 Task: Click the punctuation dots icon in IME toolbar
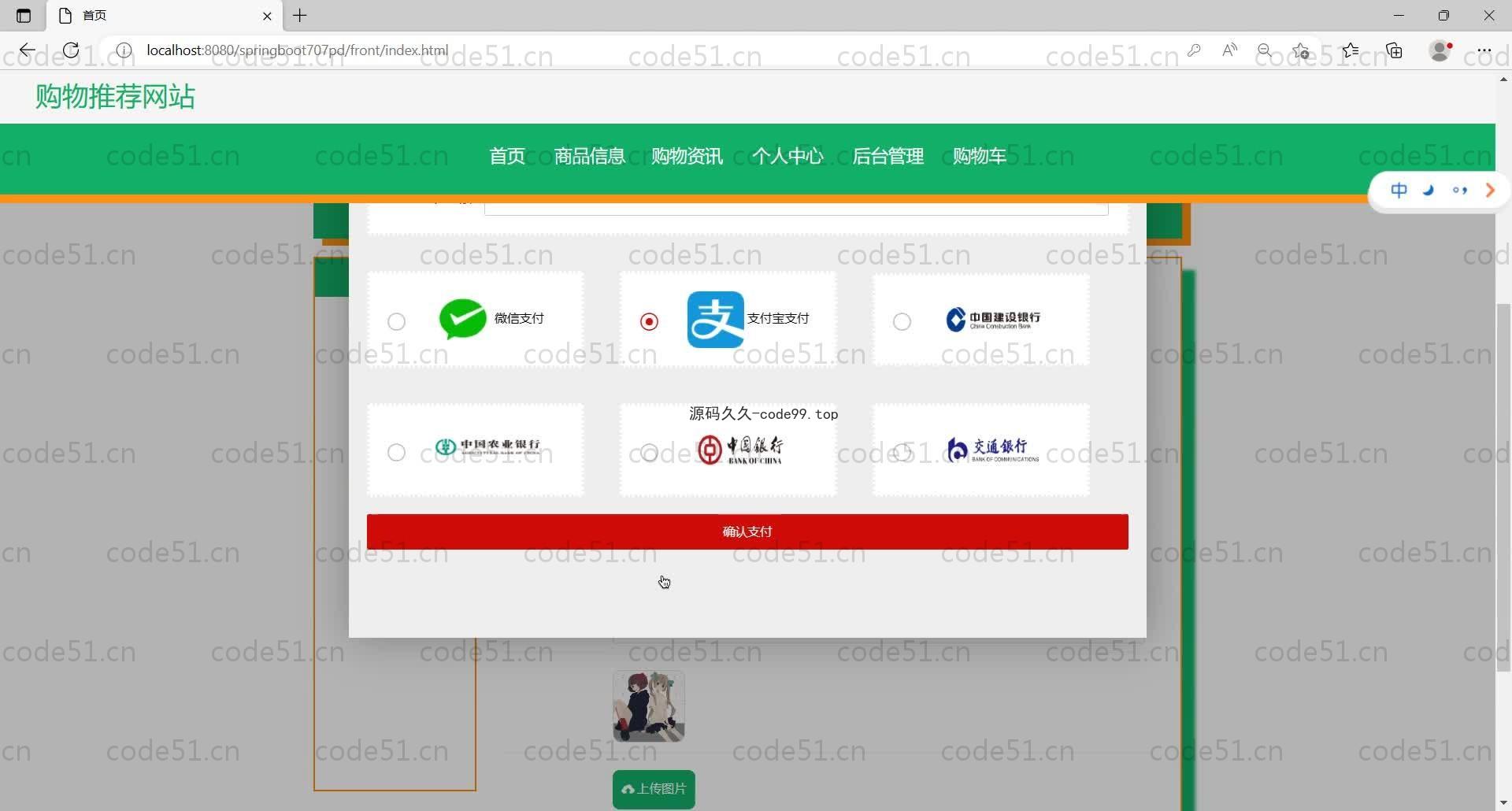(1460, 191)
